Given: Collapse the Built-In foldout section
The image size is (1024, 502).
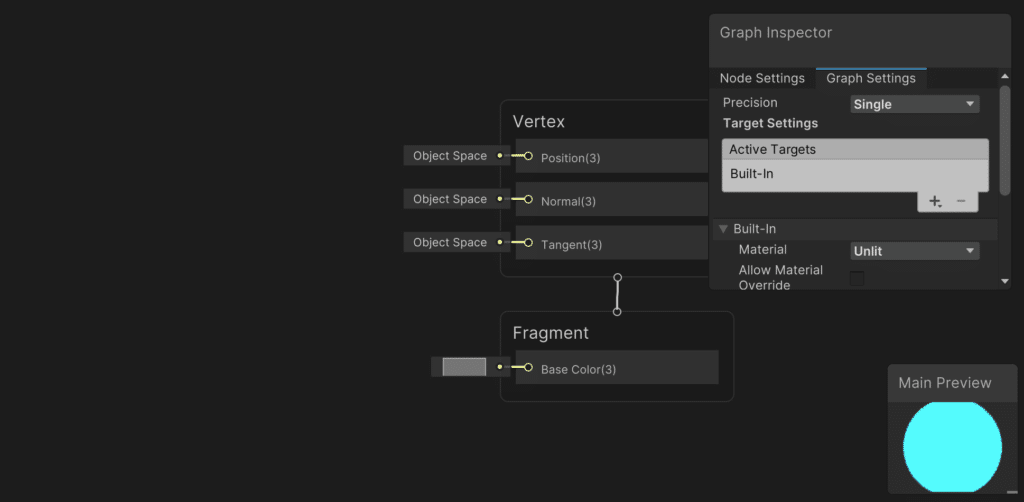Looking at the screenshot, I should (724, 229).
